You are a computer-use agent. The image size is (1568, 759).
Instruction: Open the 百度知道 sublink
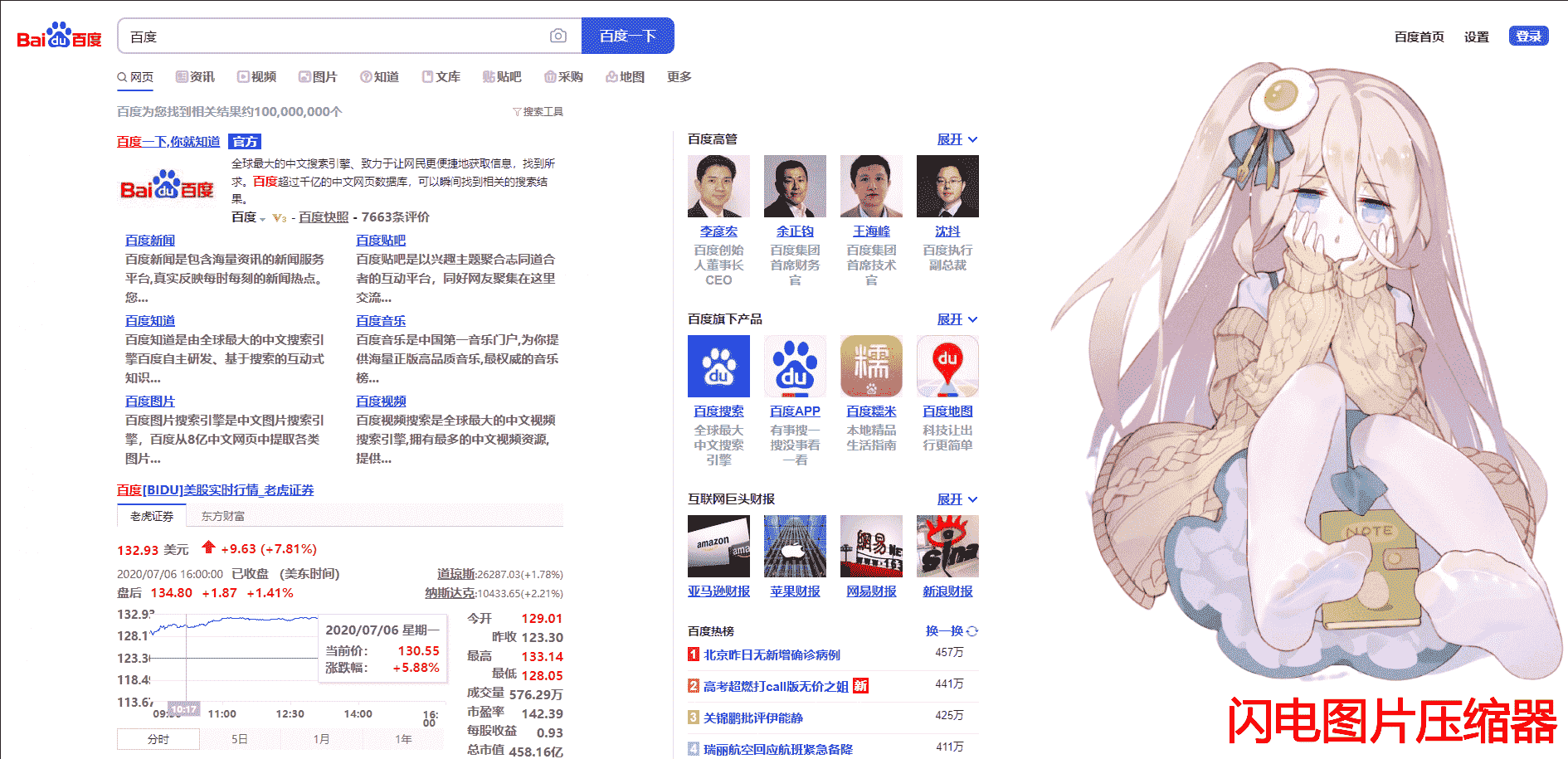point(150,321)
